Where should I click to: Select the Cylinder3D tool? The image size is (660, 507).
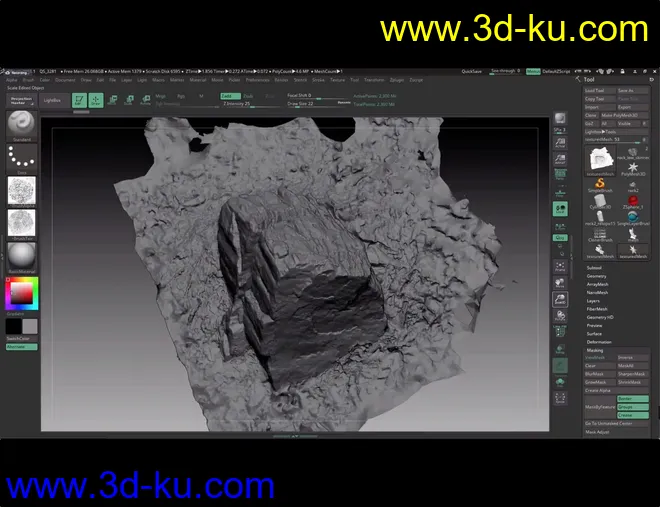pyautogui.click(x=600, y=202)
